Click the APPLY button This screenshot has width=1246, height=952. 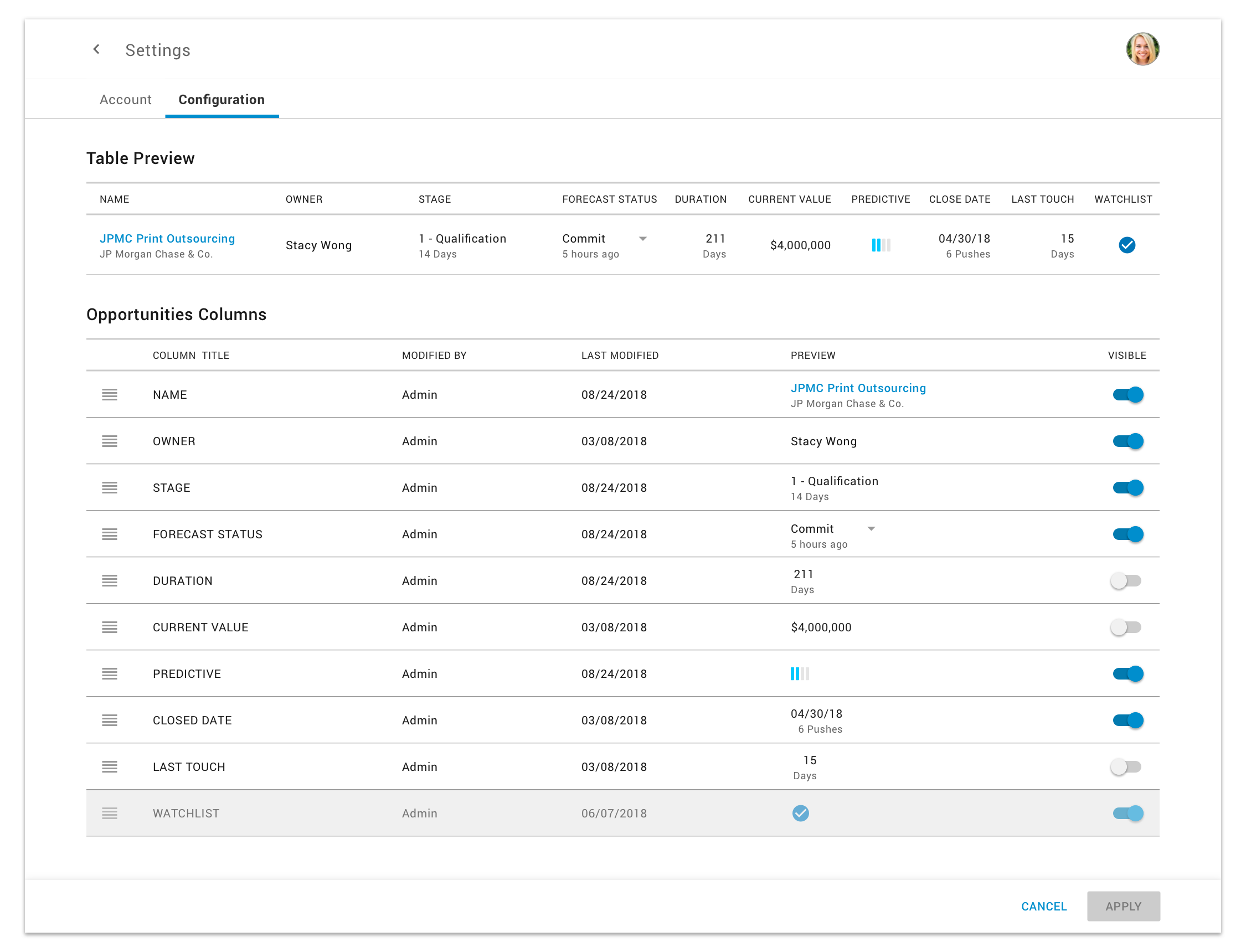coord(1123,905)
